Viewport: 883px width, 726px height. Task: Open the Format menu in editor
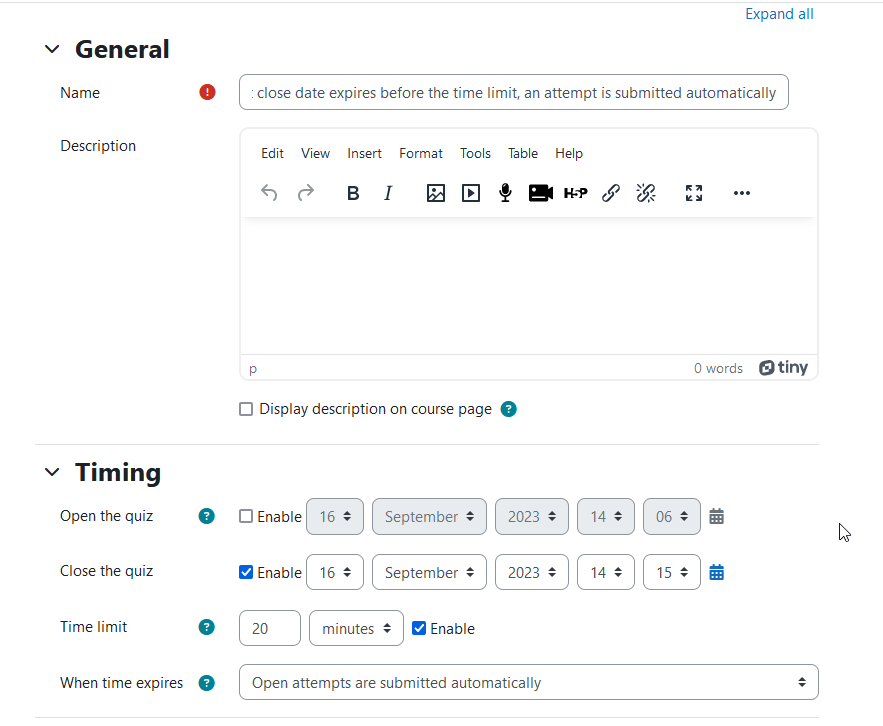[421, 153]
